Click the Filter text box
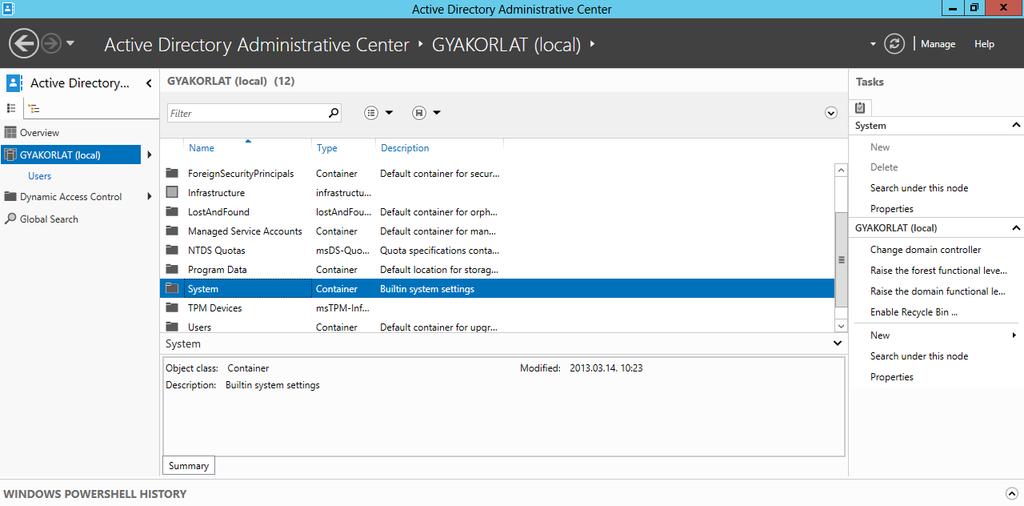1024x506 pixels. pyautogui.click(x=246, y=113)
